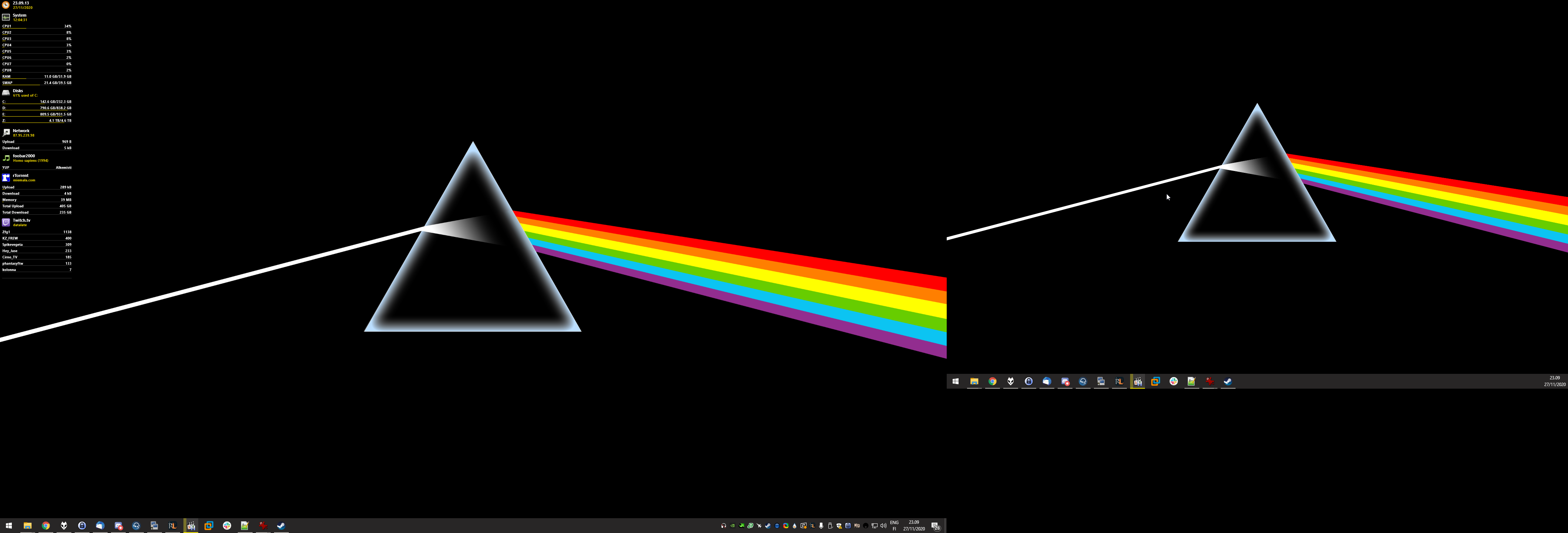Click the foobar2000 section header in the widget

tap(24, 156)
